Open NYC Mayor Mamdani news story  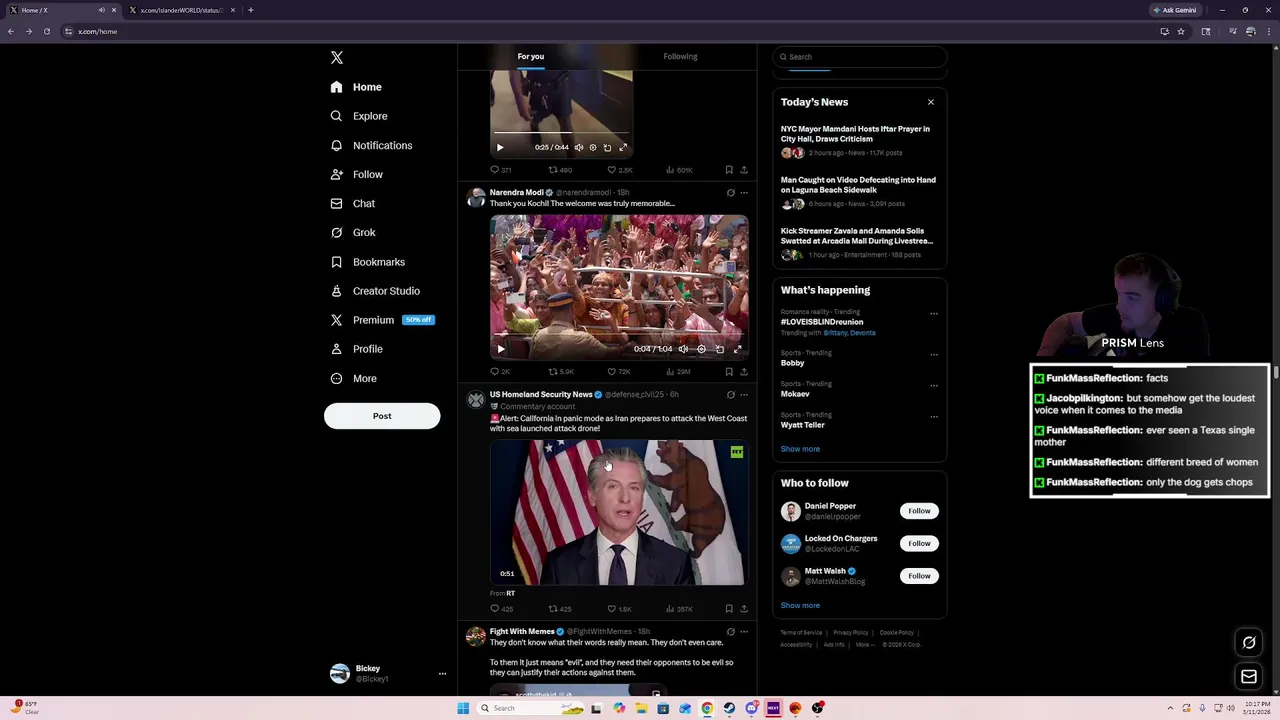coord(858,140)
